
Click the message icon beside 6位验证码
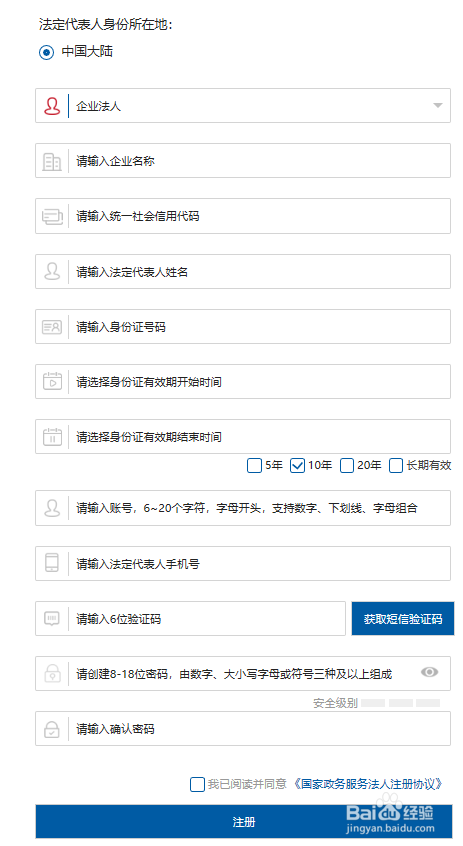coord(52,619)
